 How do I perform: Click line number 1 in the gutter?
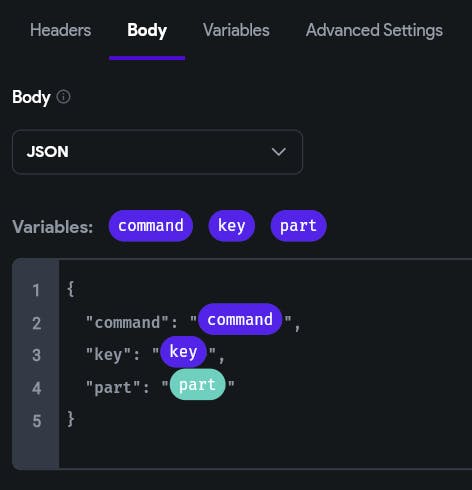(x=36, y=290)
